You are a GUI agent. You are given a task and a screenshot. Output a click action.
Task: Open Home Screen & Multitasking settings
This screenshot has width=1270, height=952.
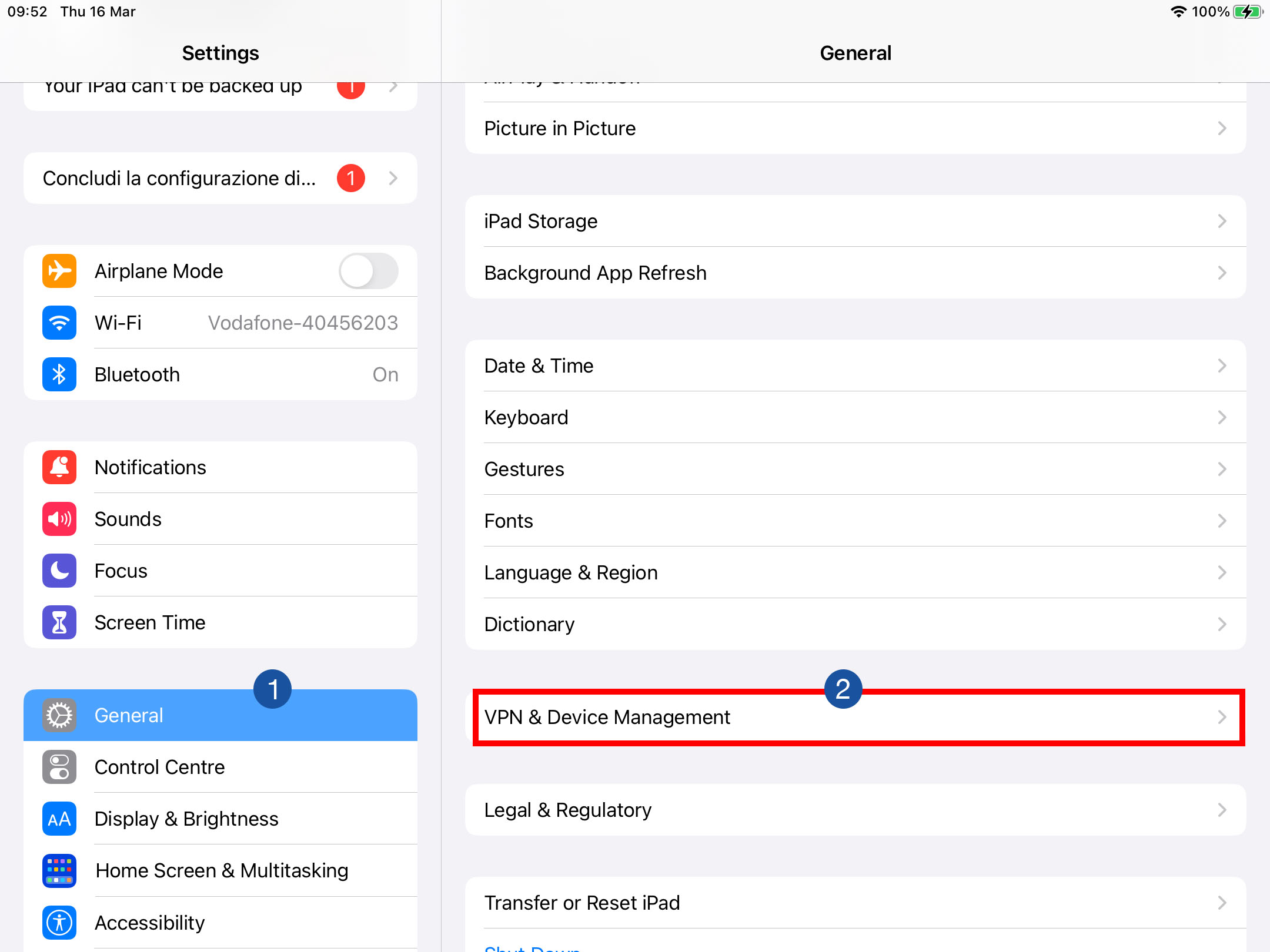click(x=222, y=870)
